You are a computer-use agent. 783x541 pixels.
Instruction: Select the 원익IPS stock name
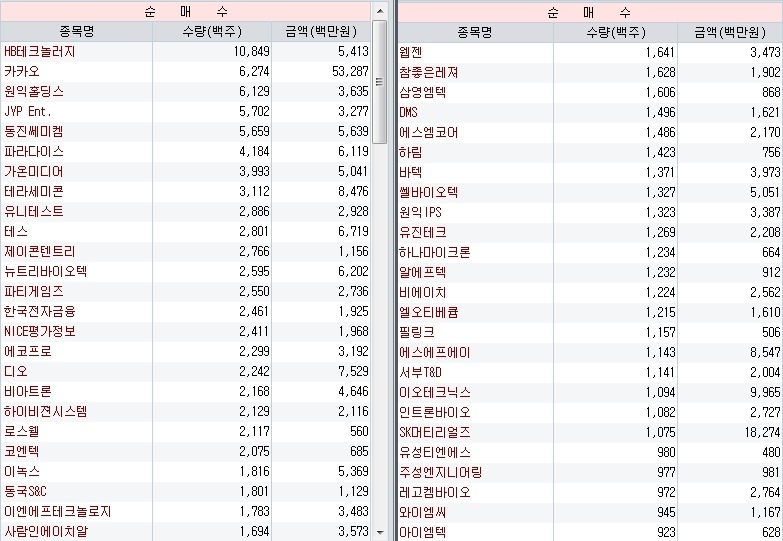point(420,212)
